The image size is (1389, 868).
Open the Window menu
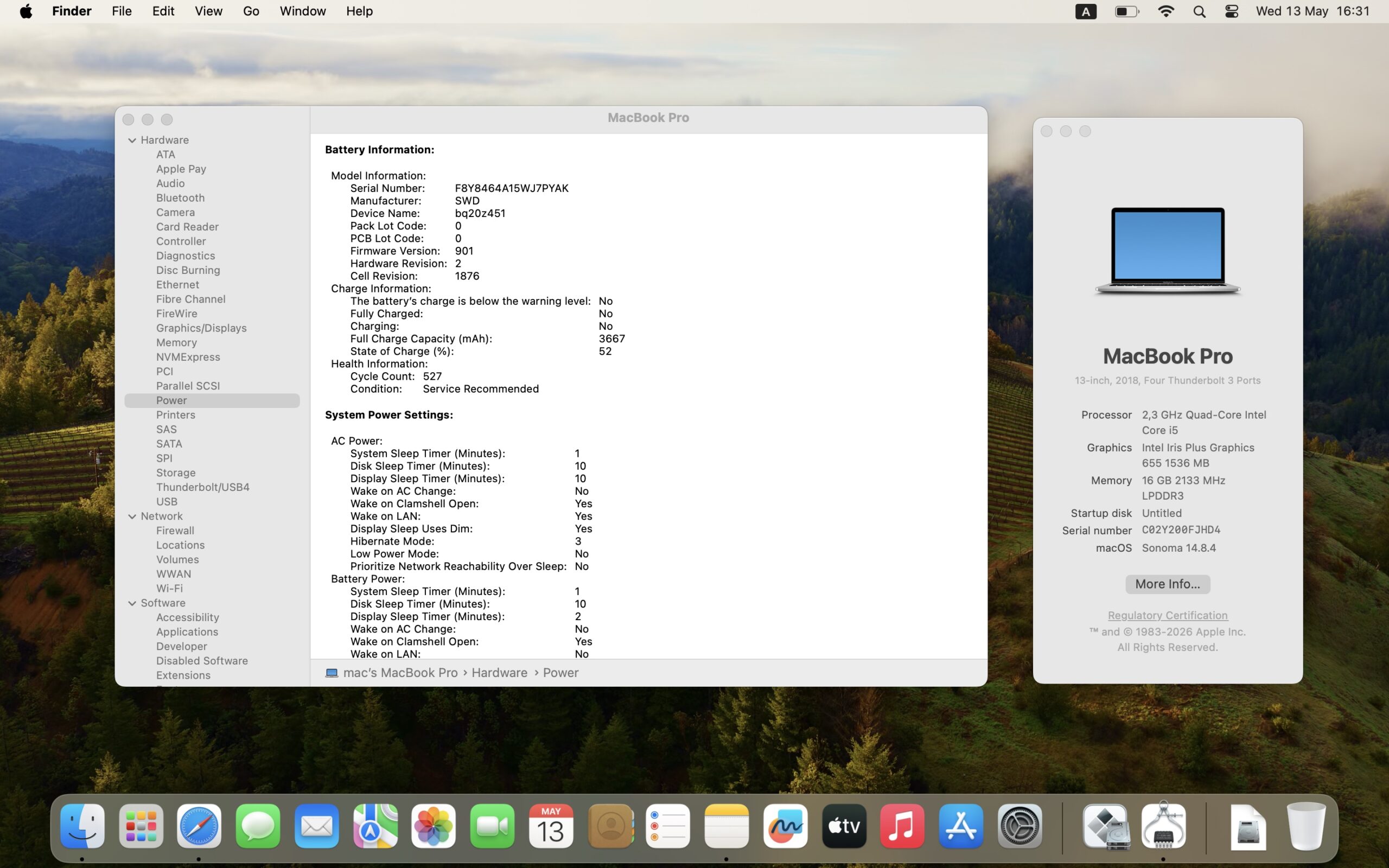302,11
